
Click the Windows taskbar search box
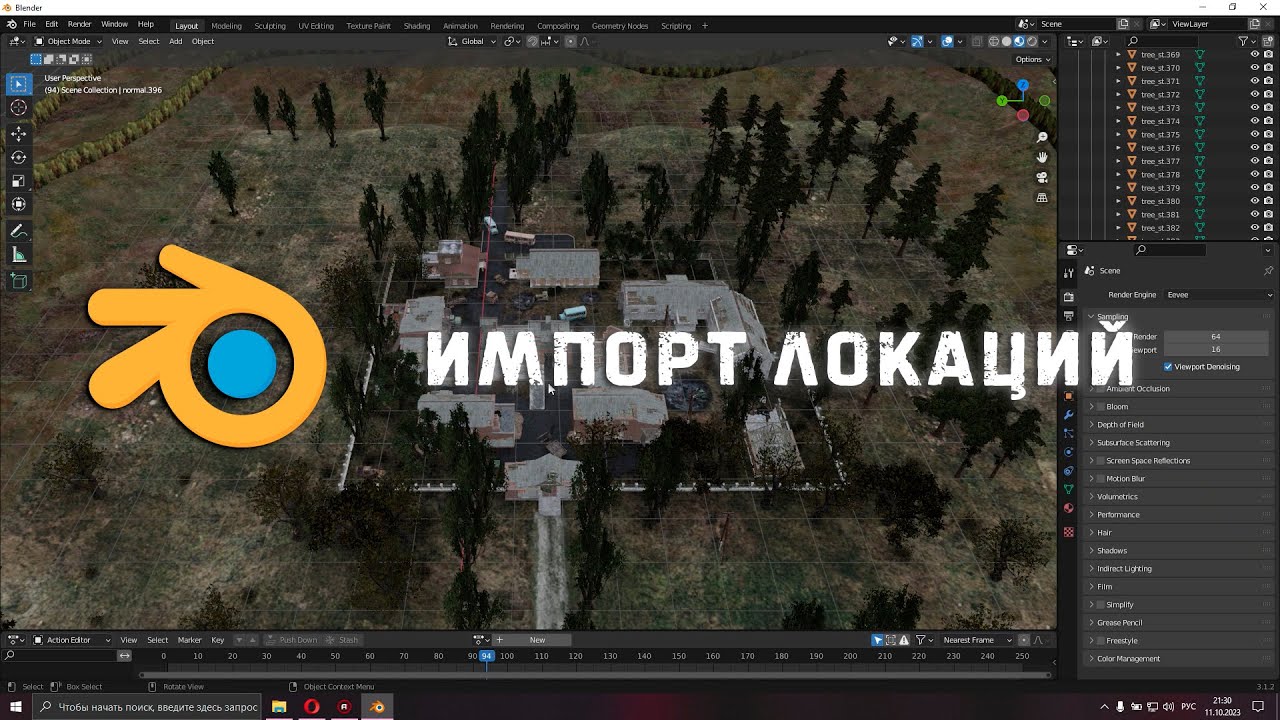click(149, 707)
